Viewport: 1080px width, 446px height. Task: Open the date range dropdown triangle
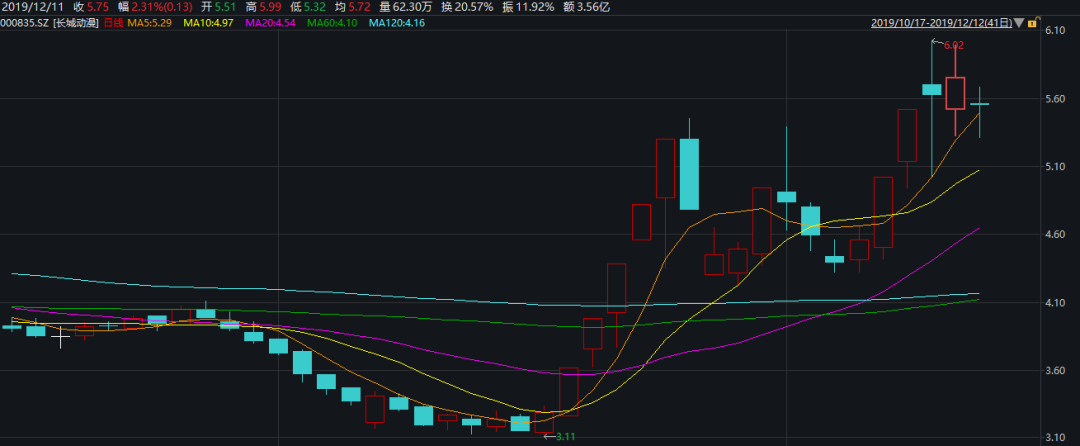coord(1018,21)
